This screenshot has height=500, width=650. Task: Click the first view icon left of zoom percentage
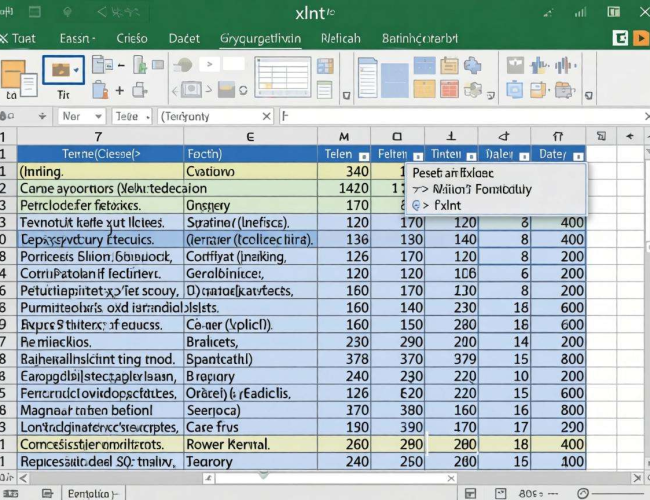(x=471, y=493)
